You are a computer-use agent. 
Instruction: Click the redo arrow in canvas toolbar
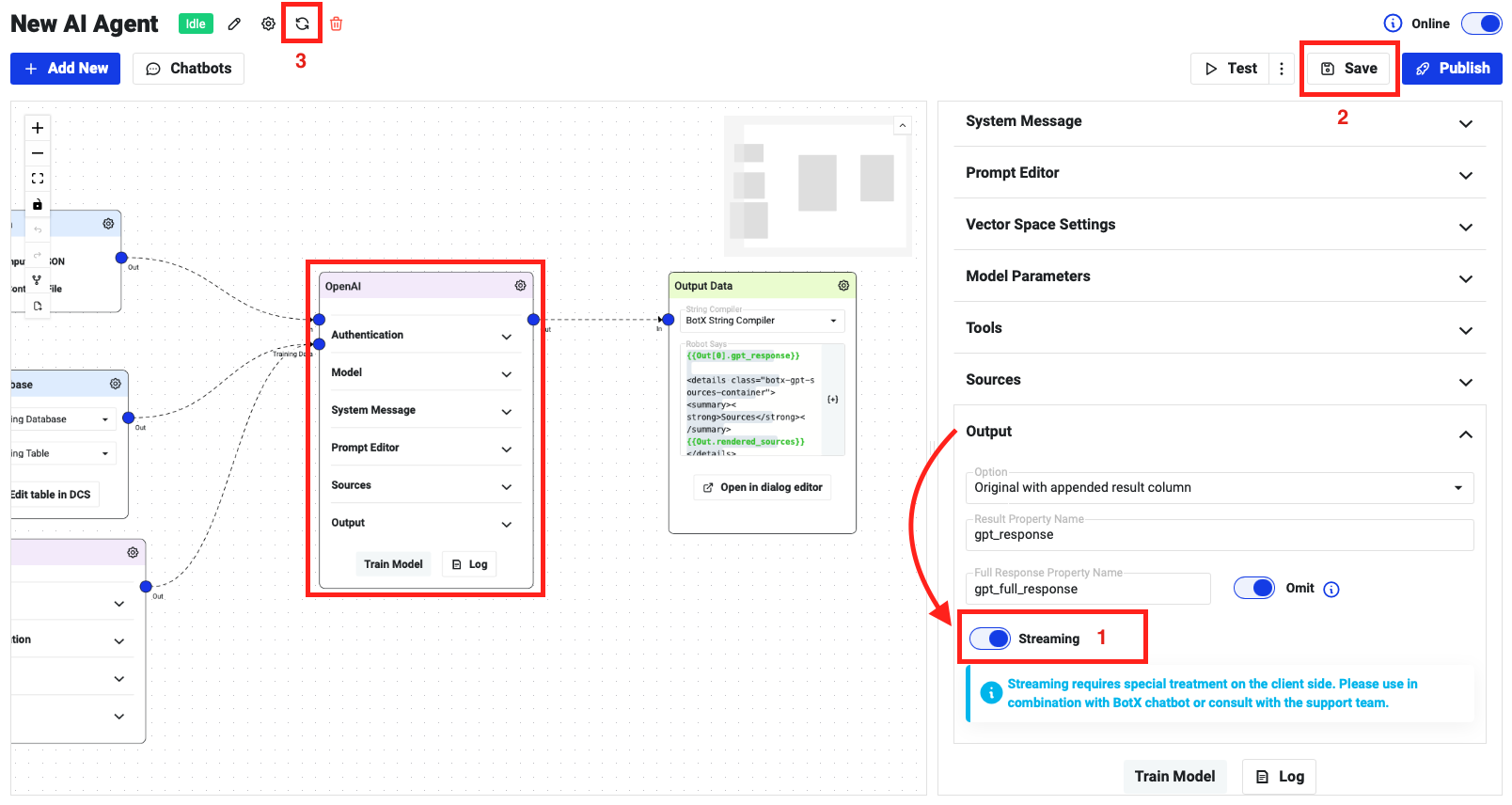click(x=38, y=255)
